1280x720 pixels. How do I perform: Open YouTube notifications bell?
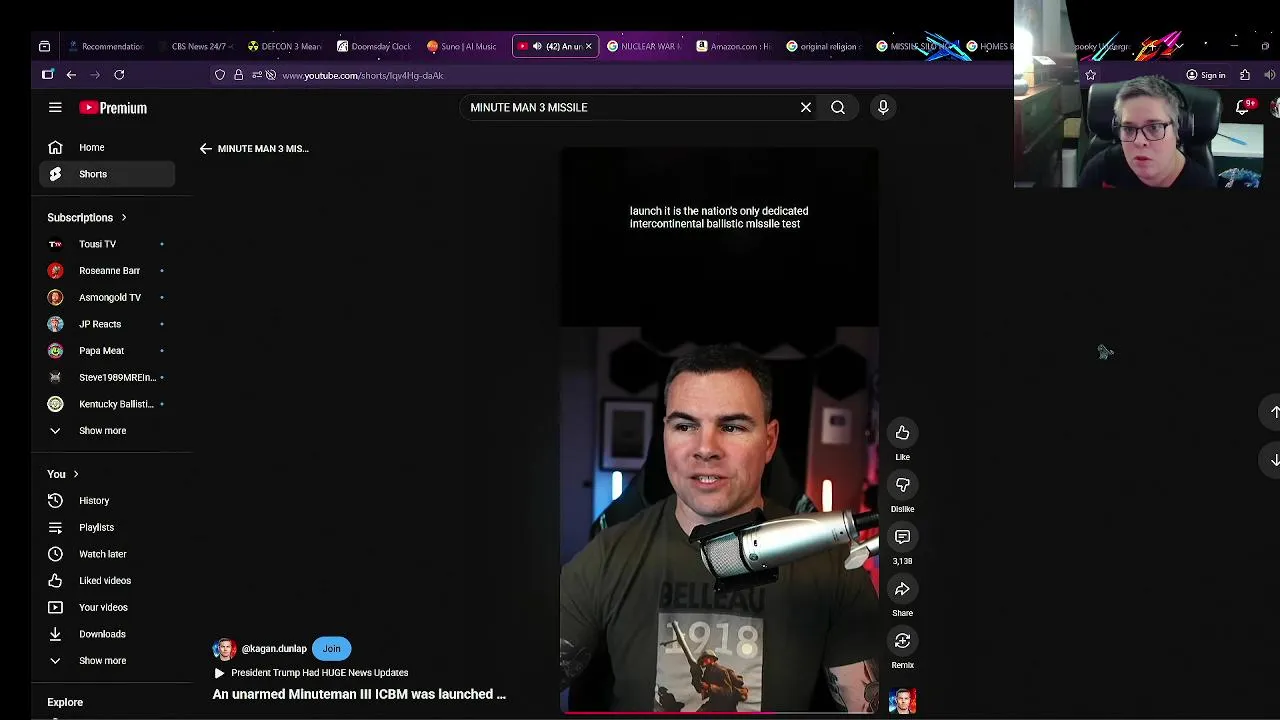1243,107
